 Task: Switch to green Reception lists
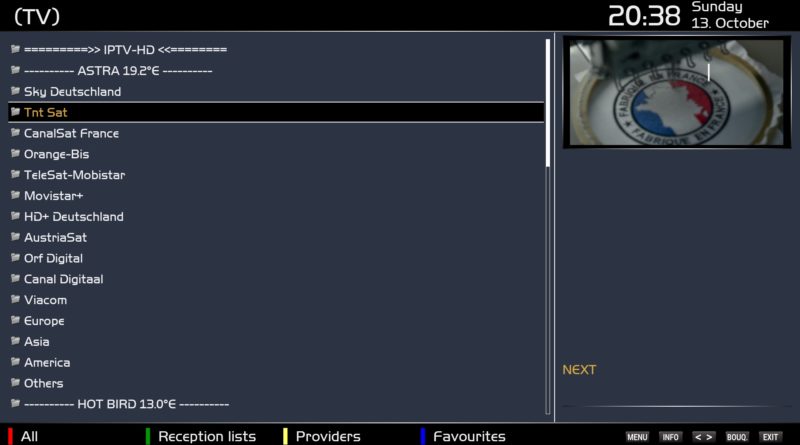coord(201,436)
